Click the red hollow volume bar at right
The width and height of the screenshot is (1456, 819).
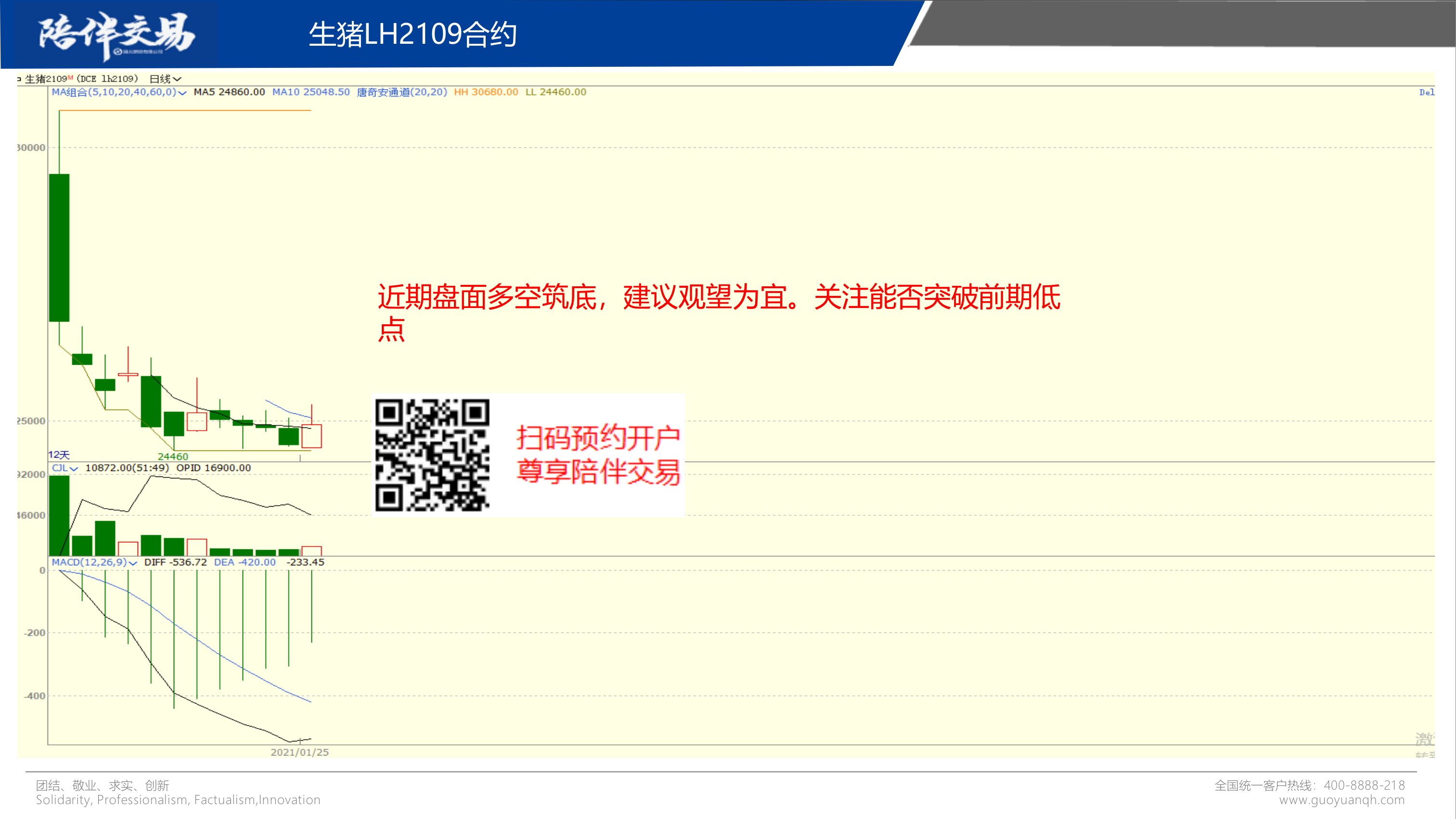[x=311, y=550]
